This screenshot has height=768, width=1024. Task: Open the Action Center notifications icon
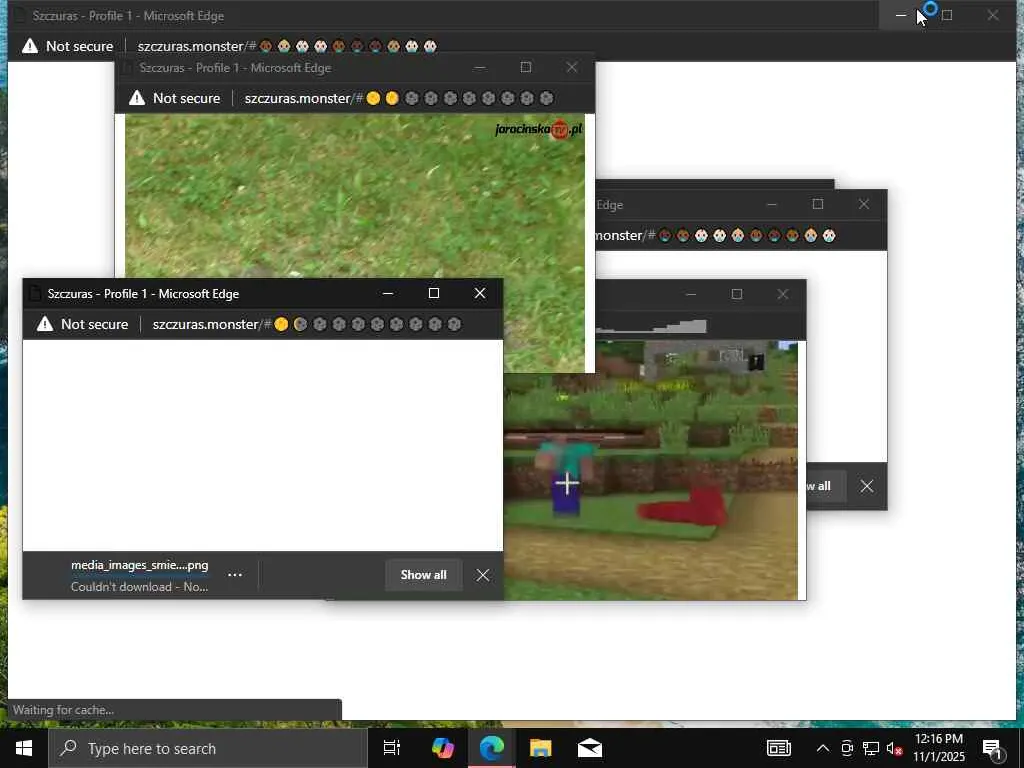[993, 748]
